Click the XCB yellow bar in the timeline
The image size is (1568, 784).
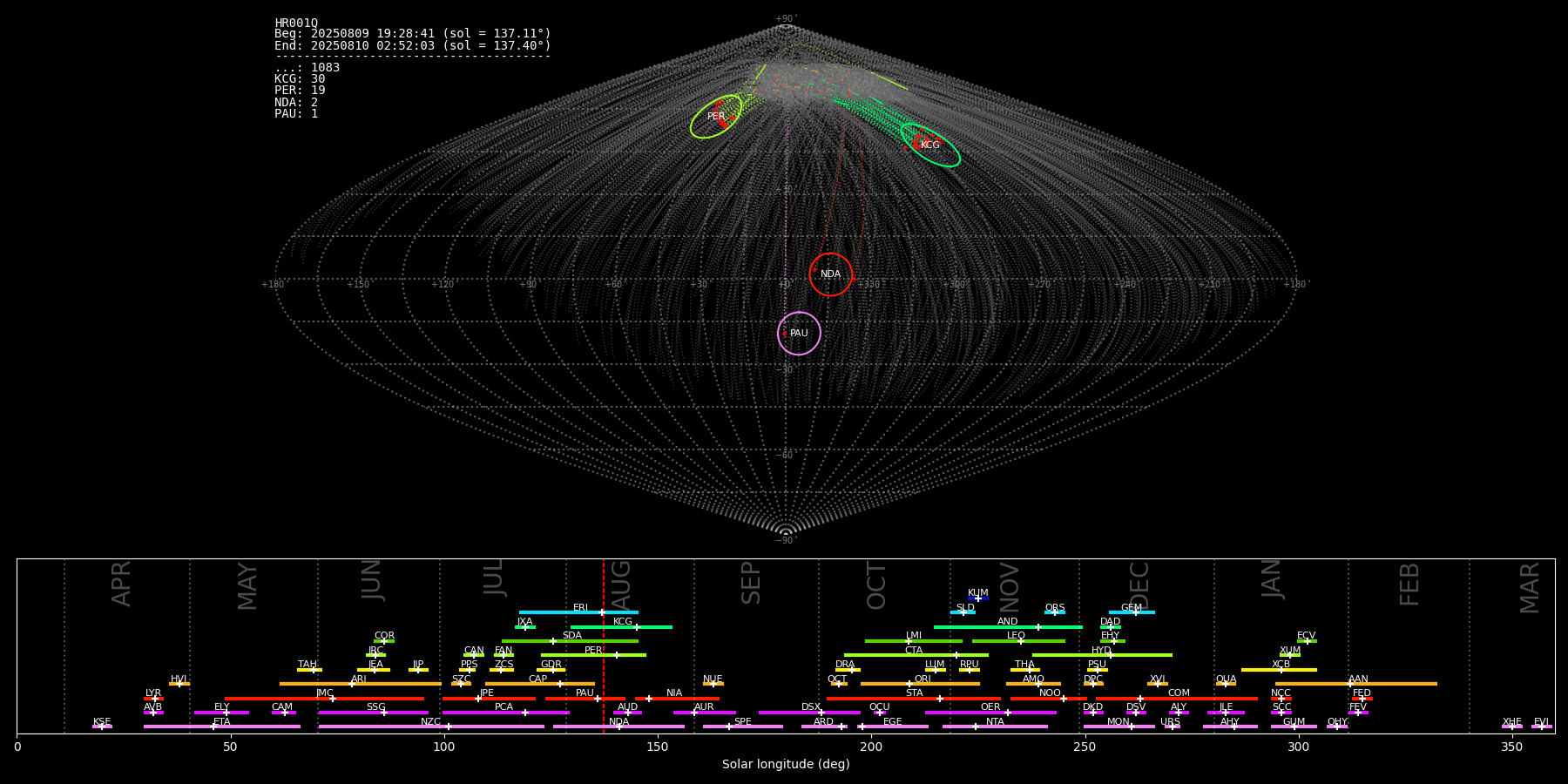point(1279,670)
